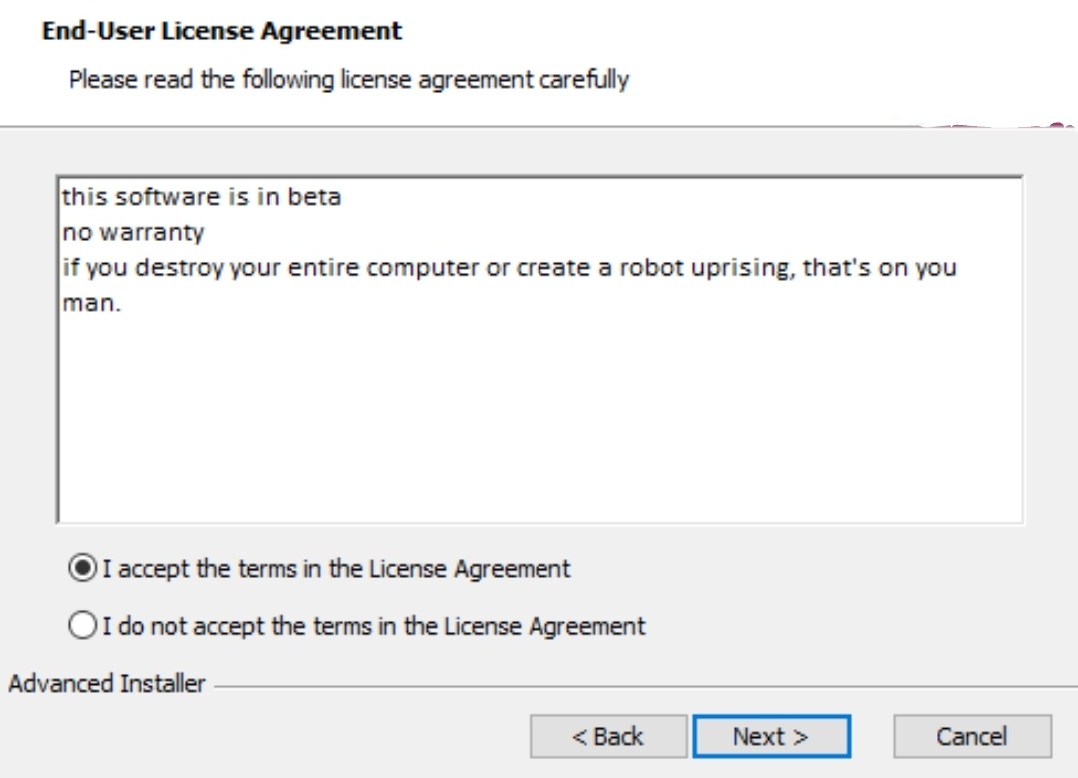
Task: Click the 'I do not accept' label text
Action: click(x=374, y=626)
